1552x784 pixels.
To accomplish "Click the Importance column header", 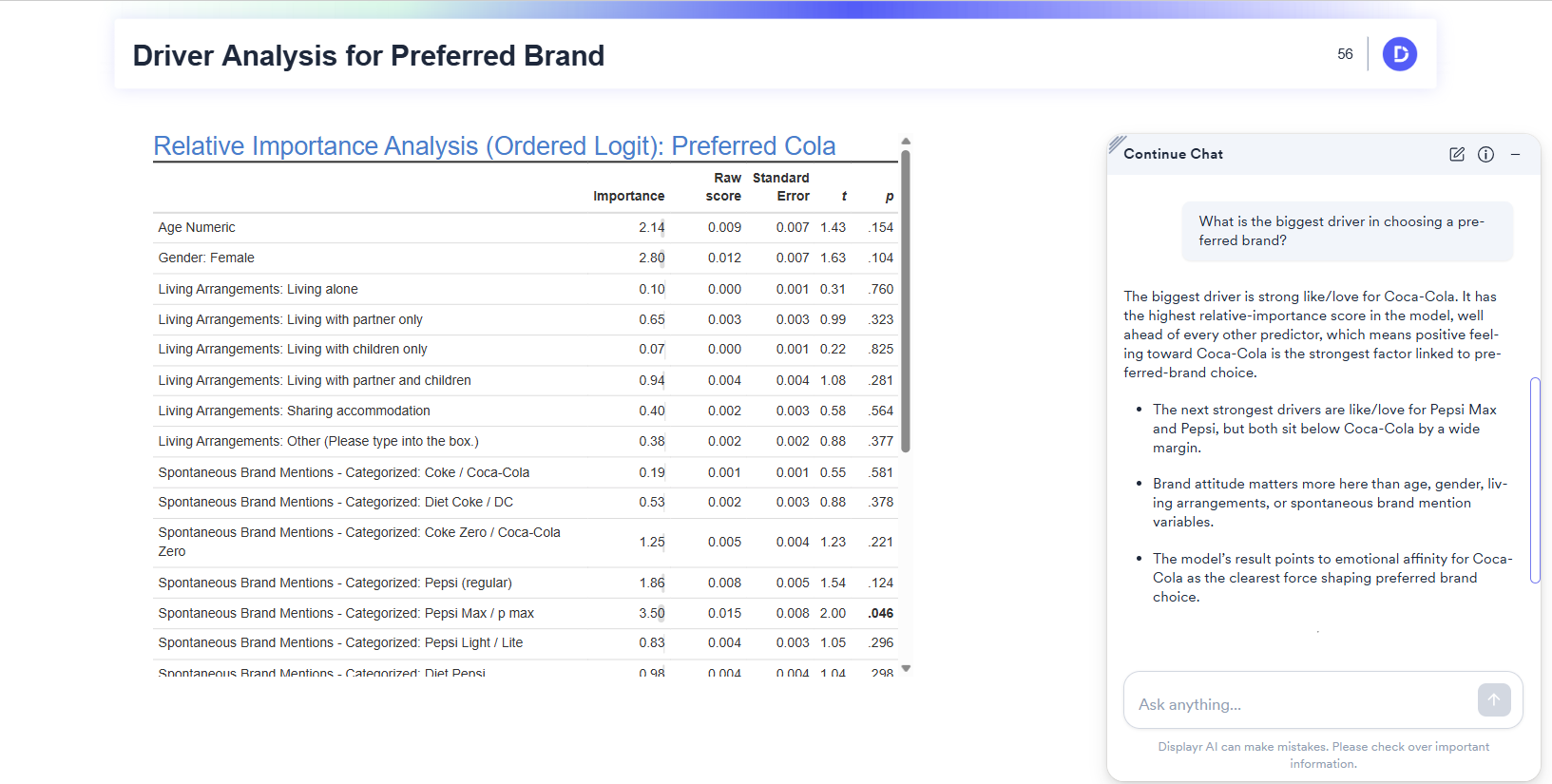I will pos(629,196).
